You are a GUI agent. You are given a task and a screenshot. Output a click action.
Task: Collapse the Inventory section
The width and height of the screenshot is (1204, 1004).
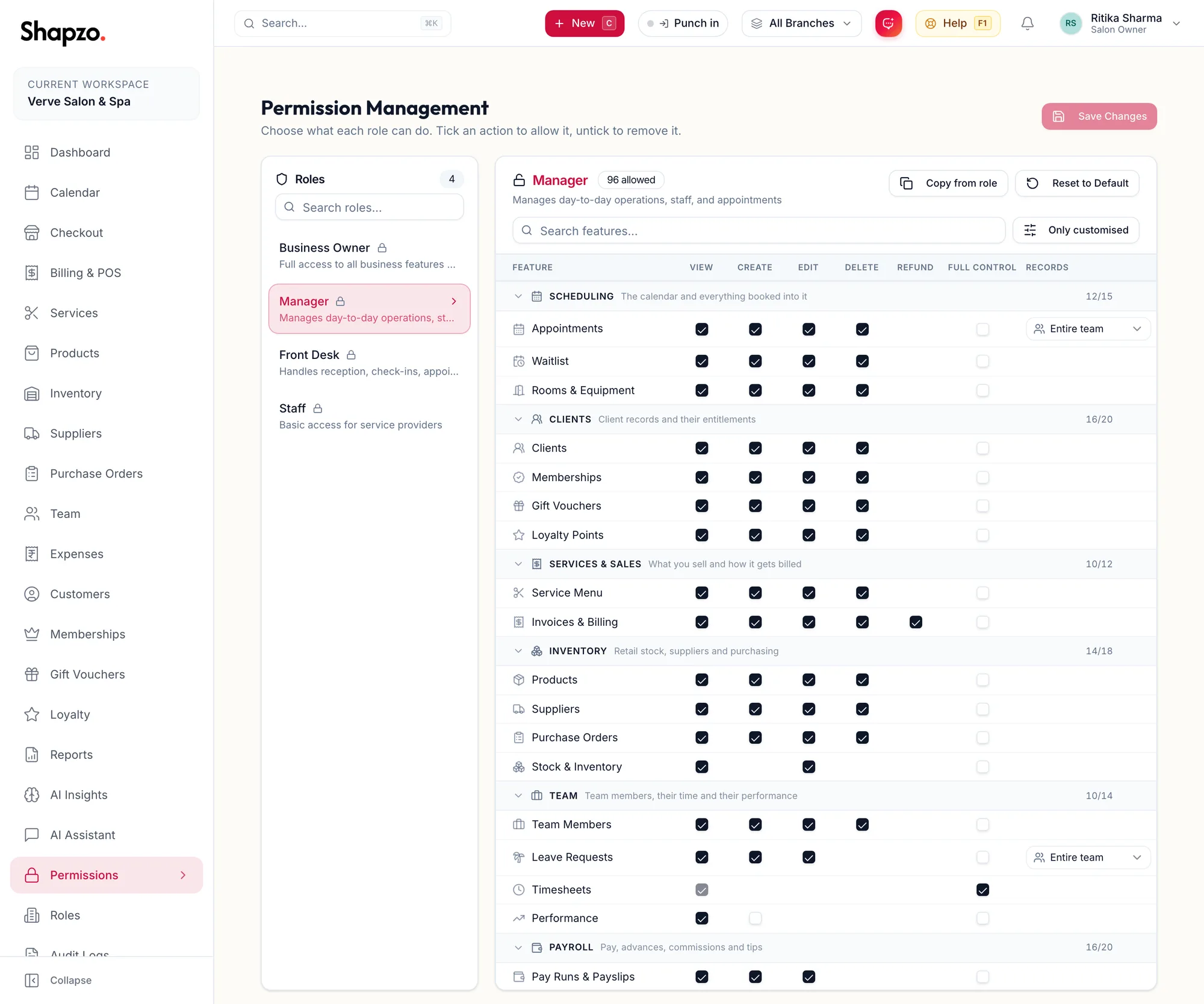point(518,651)
